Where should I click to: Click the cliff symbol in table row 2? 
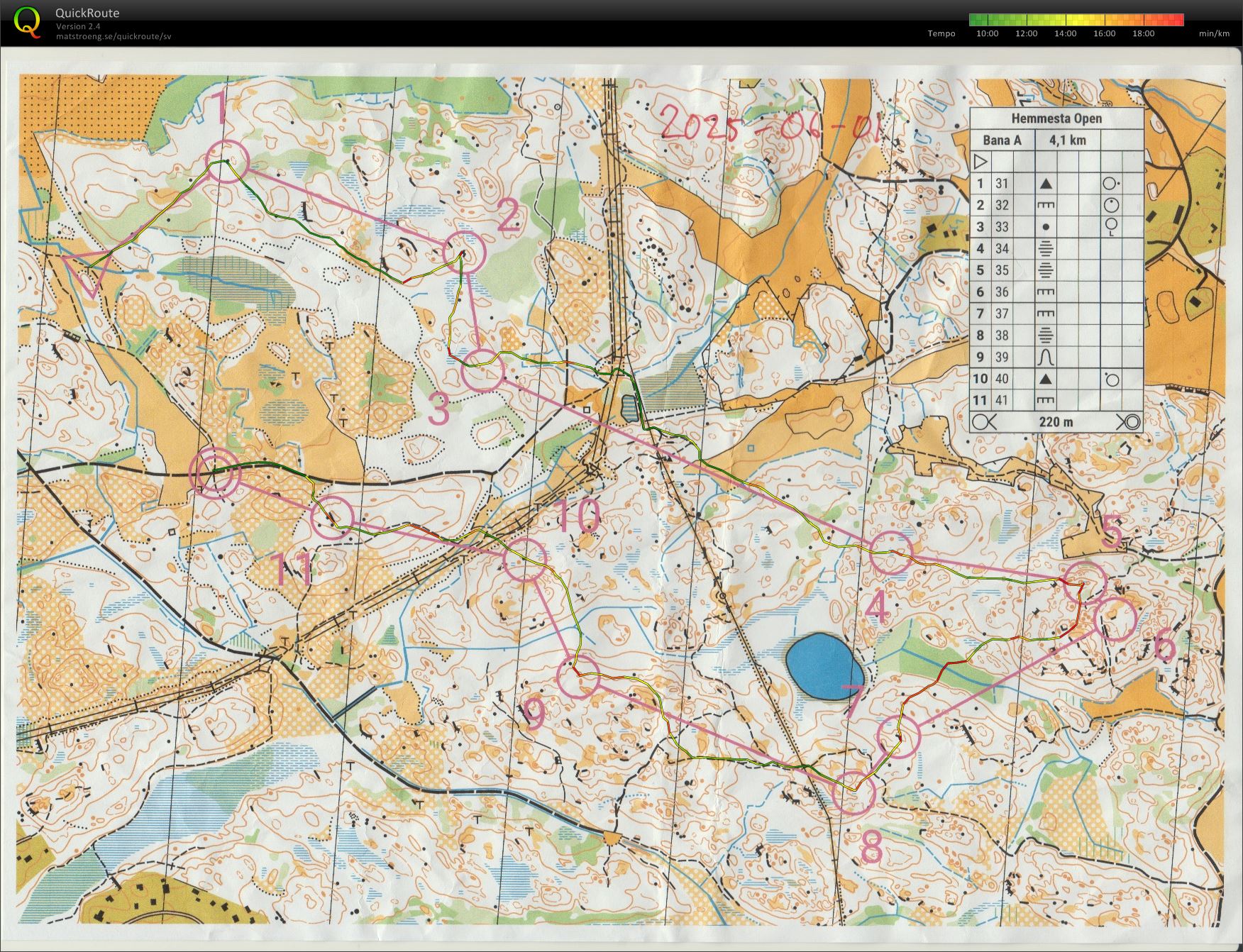click(1046, 206)
